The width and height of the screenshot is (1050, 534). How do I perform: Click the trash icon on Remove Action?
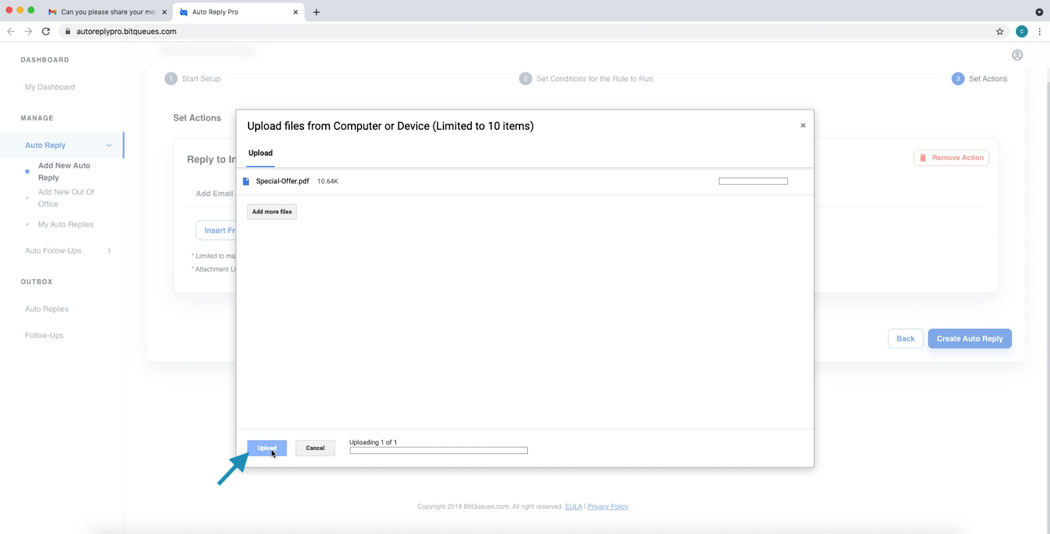click(x=923, y=157)
